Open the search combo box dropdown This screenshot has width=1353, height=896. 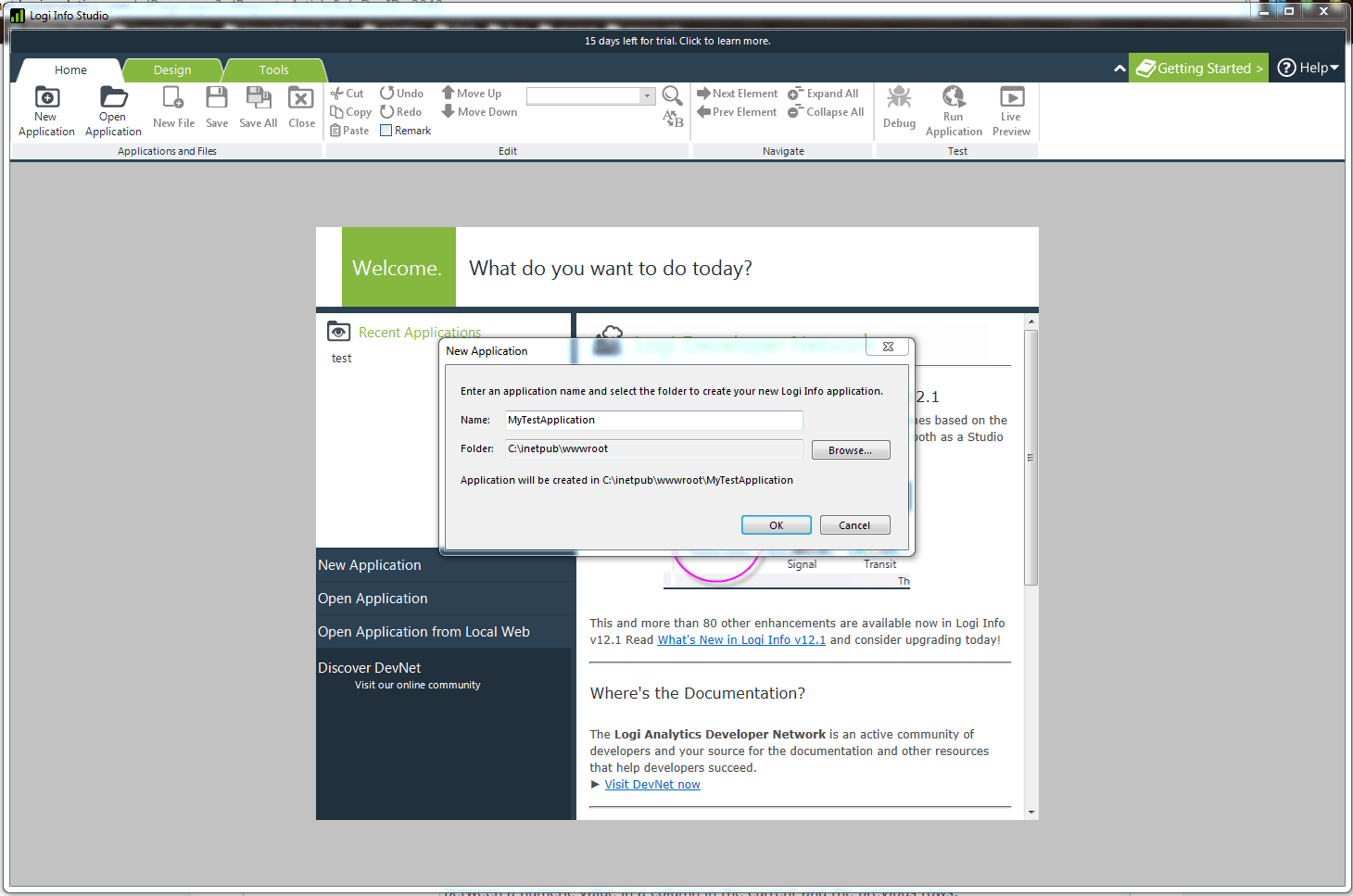tap(647, 96)
